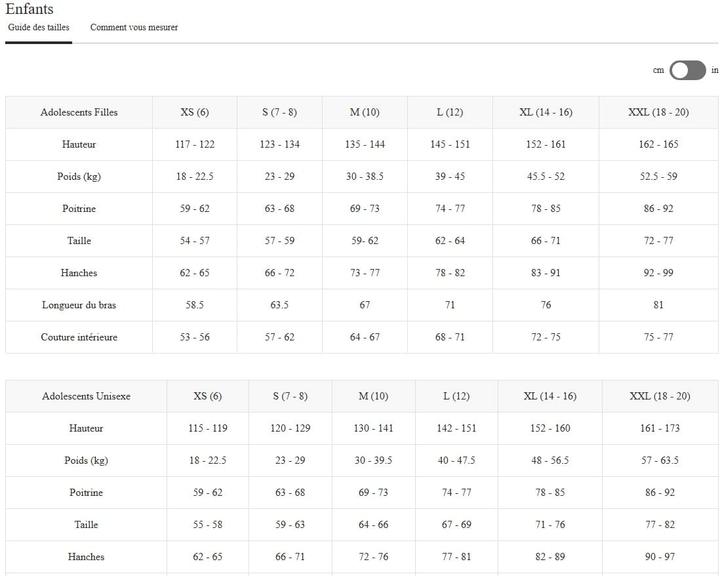Click the 58.5 arm length cell

(x=195, y=305)
